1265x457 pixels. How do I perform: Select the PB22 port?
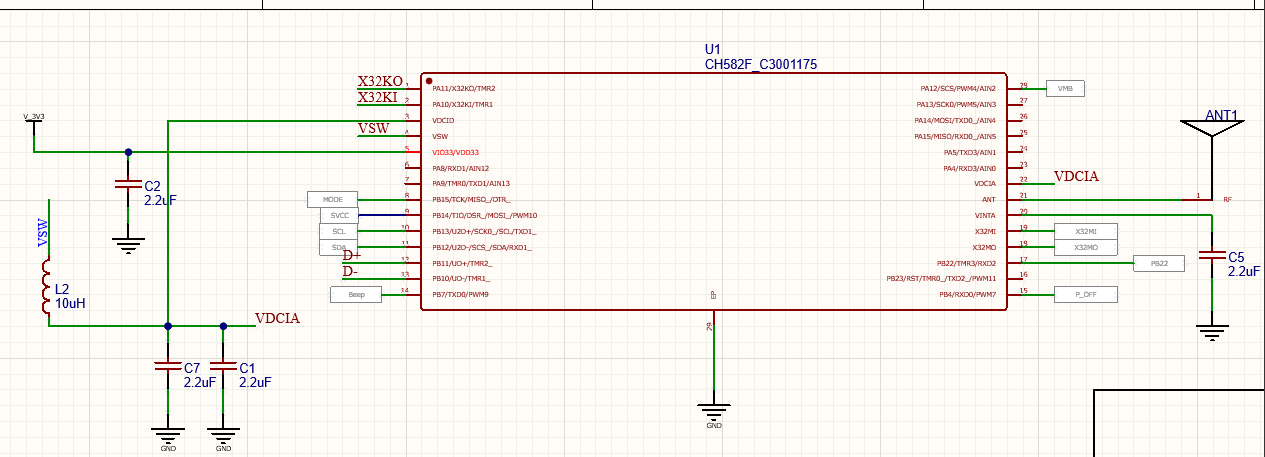click(x=1159, y=263)
